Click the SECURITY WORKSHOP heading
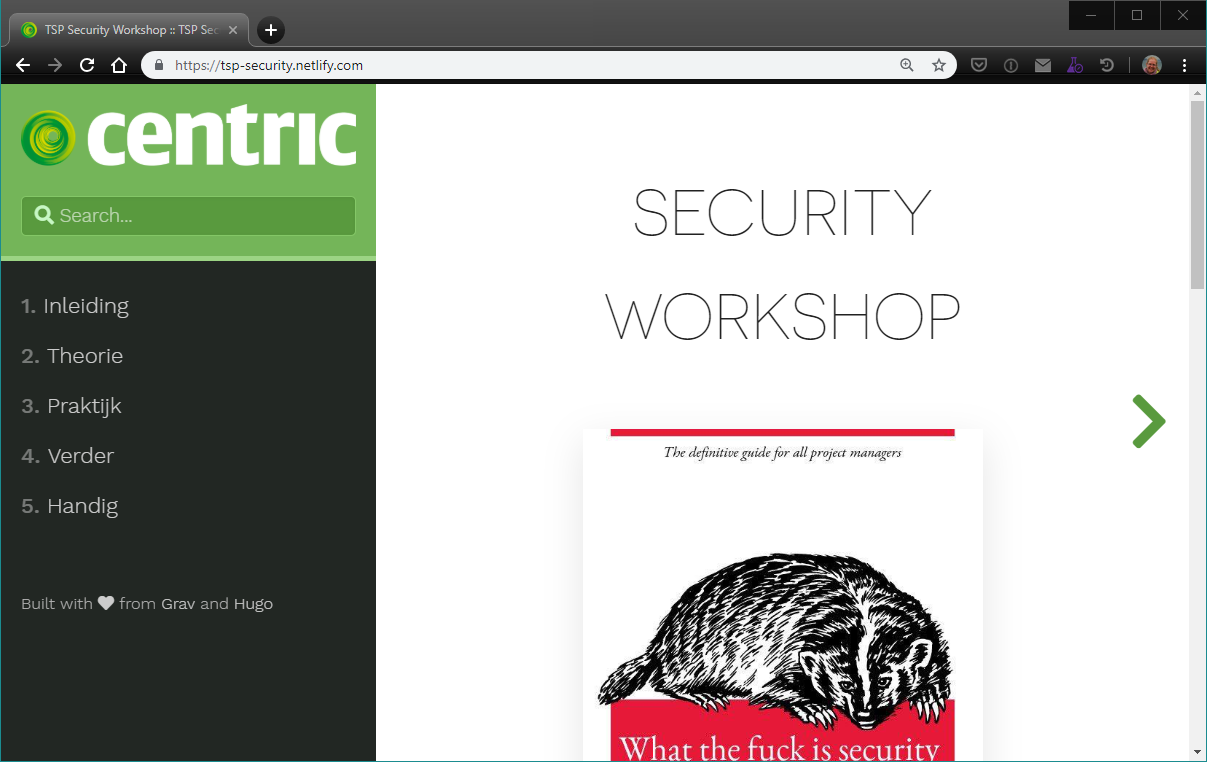The image size is (1207, 762). (x=782, y=265)
